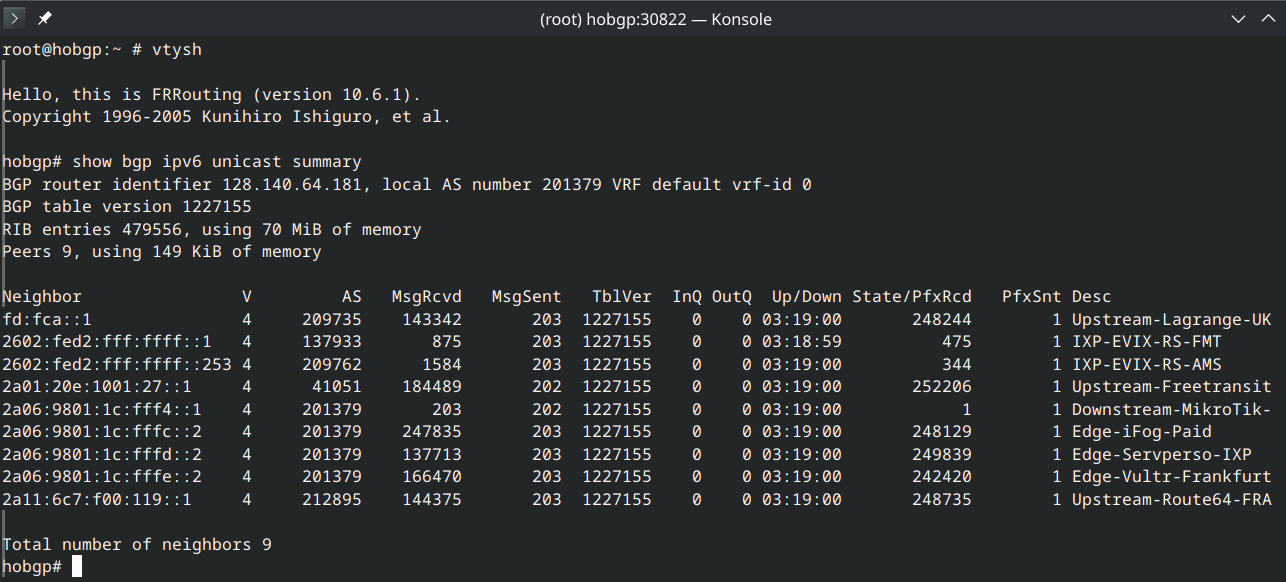Click the Neighbor column header

(x=42, y=297)
